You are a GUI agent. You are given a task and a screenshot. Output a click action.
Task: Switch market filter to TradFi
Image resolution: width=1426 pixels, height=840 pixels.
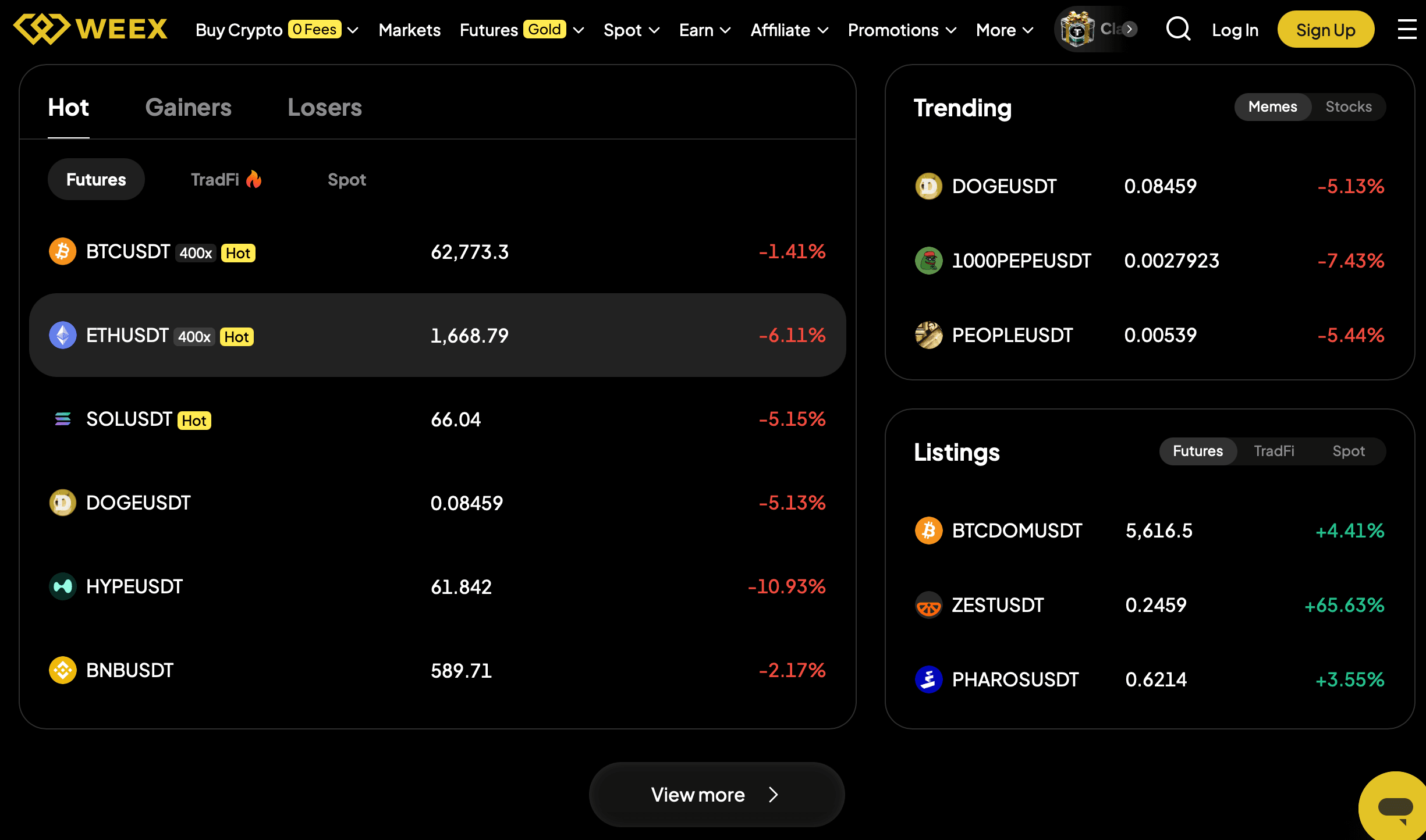(x=226, y=179)
